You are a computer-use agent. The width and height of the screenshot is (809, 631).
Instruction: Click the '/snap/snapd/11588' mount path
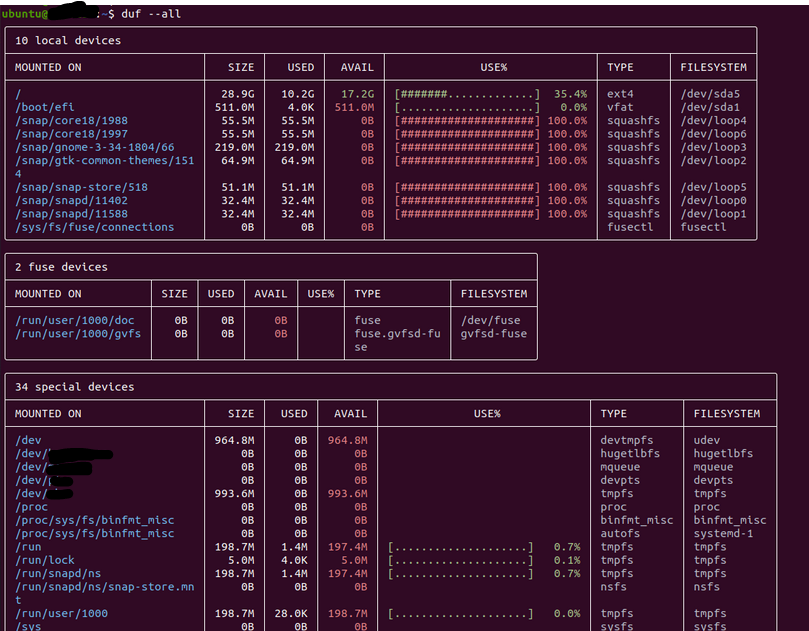(x=71, y=214)
